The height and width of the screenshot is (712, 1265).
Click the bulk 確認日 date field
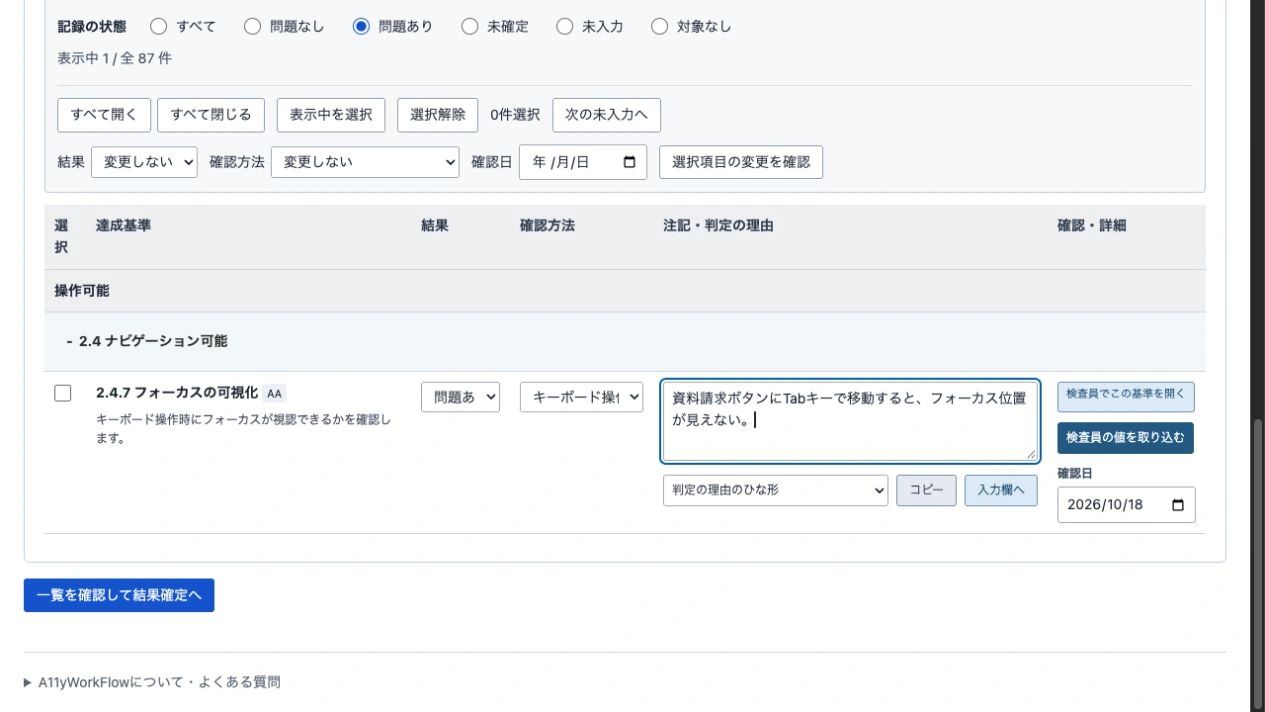point(583,162)
